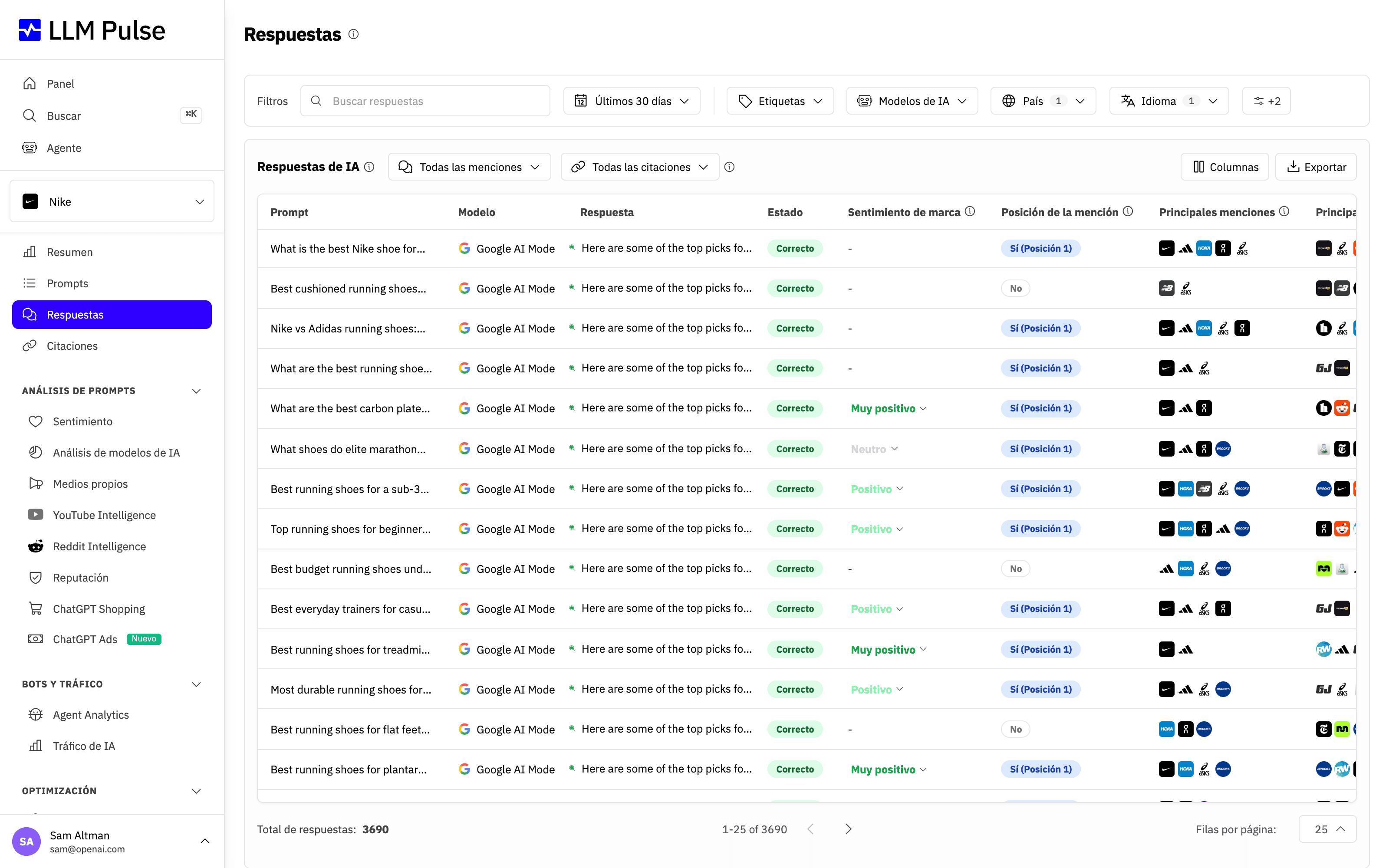1389x868 pixels.
Task: Open the info icon beside Respuestas title
Action: click(x=354, y=34)
